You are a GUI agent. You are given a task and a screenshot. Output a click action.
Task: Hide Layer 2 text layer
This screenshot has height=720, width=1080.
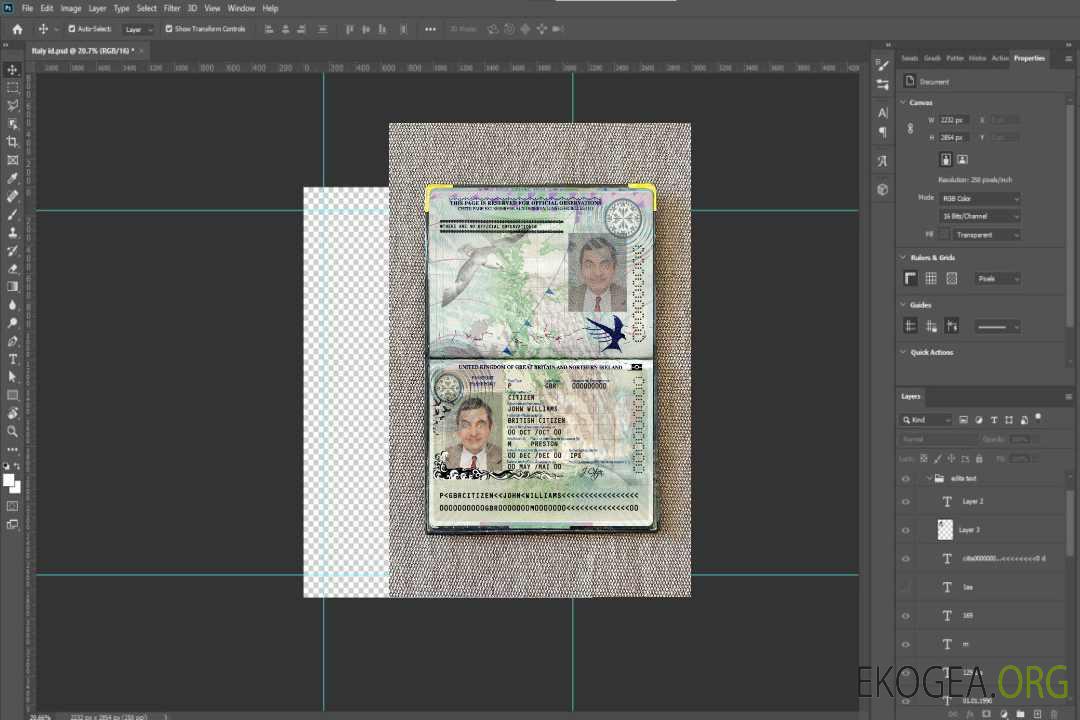tap(906, 502)
